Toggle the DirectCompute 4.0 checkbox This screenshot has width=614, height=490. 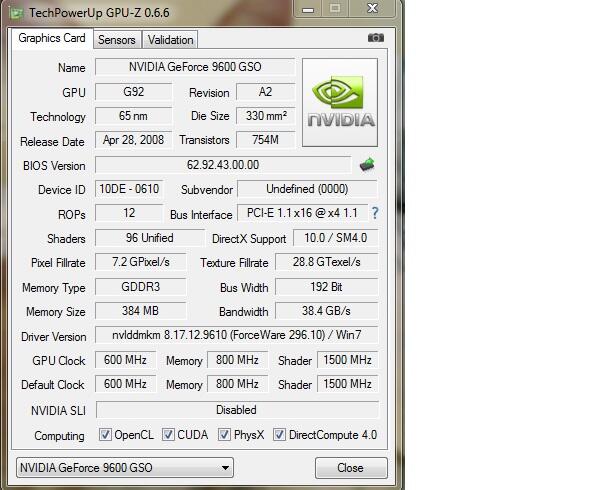pos(279,434)
